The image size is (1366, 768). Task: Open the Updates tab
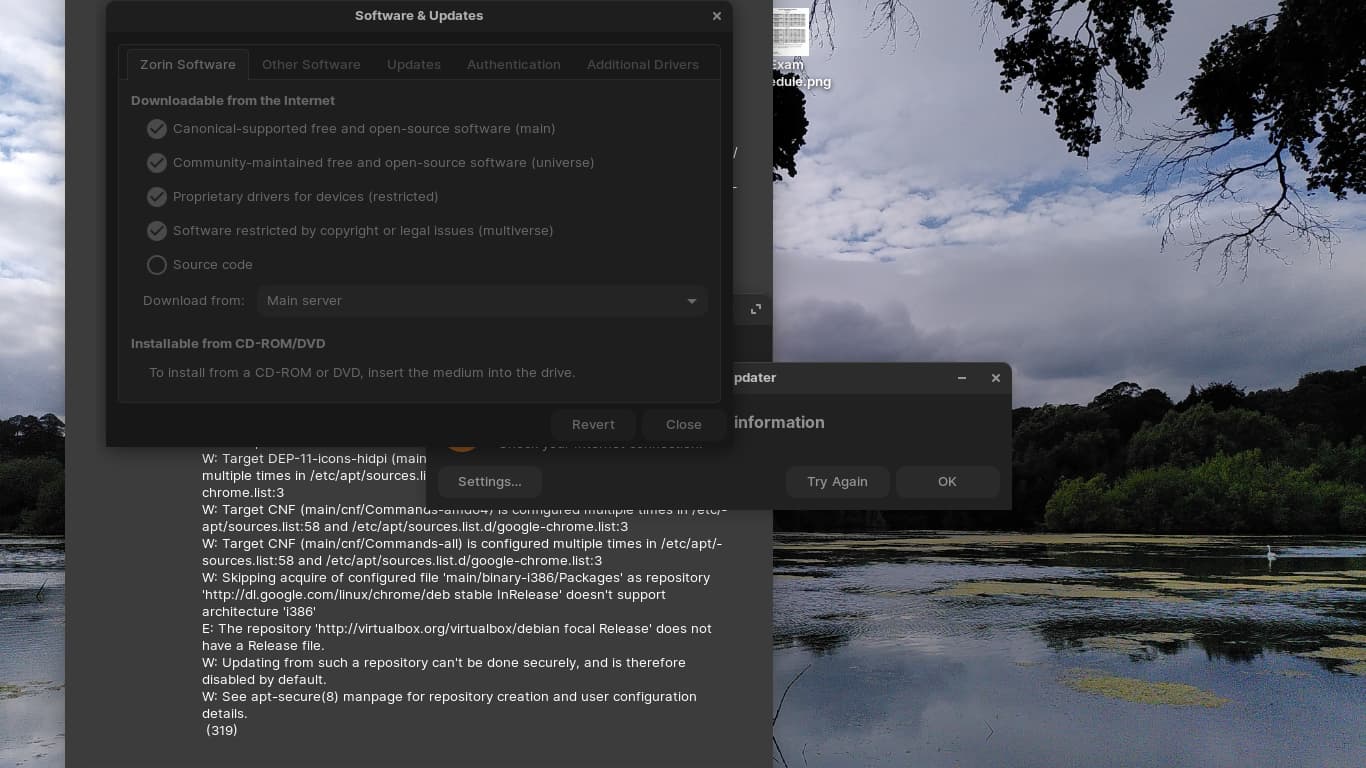(414, 64)
